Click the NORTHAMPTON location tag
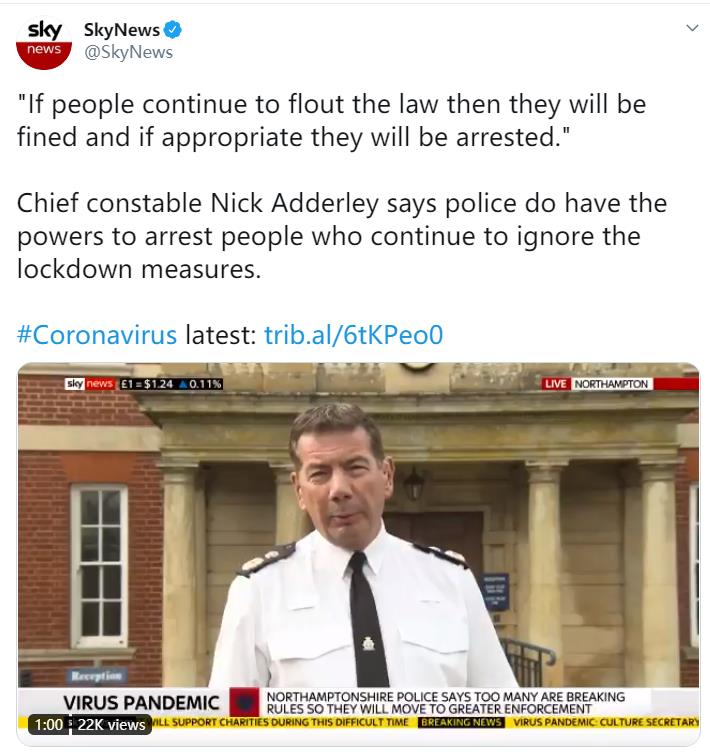Image resolution: width=710 pixels, height=752 pixels. click(612, 384)
